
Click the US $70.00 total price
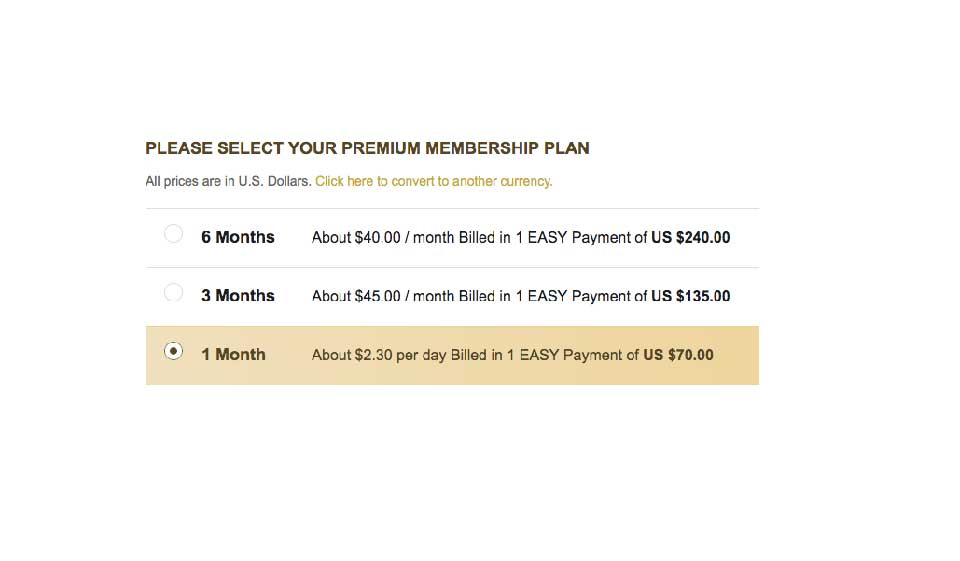coord(678,355)
